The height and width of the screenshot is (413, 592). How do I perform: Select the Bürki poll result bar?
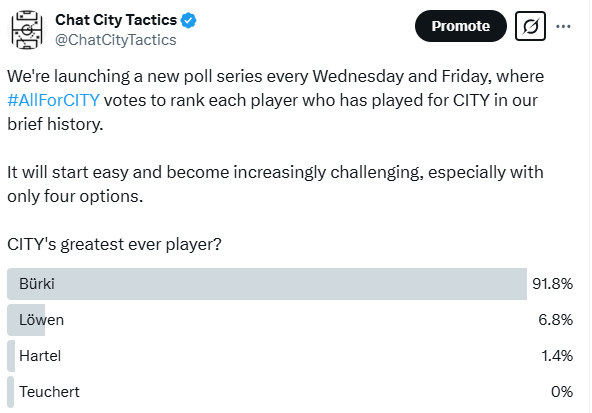pyautogui.click(x=267, y=284)
